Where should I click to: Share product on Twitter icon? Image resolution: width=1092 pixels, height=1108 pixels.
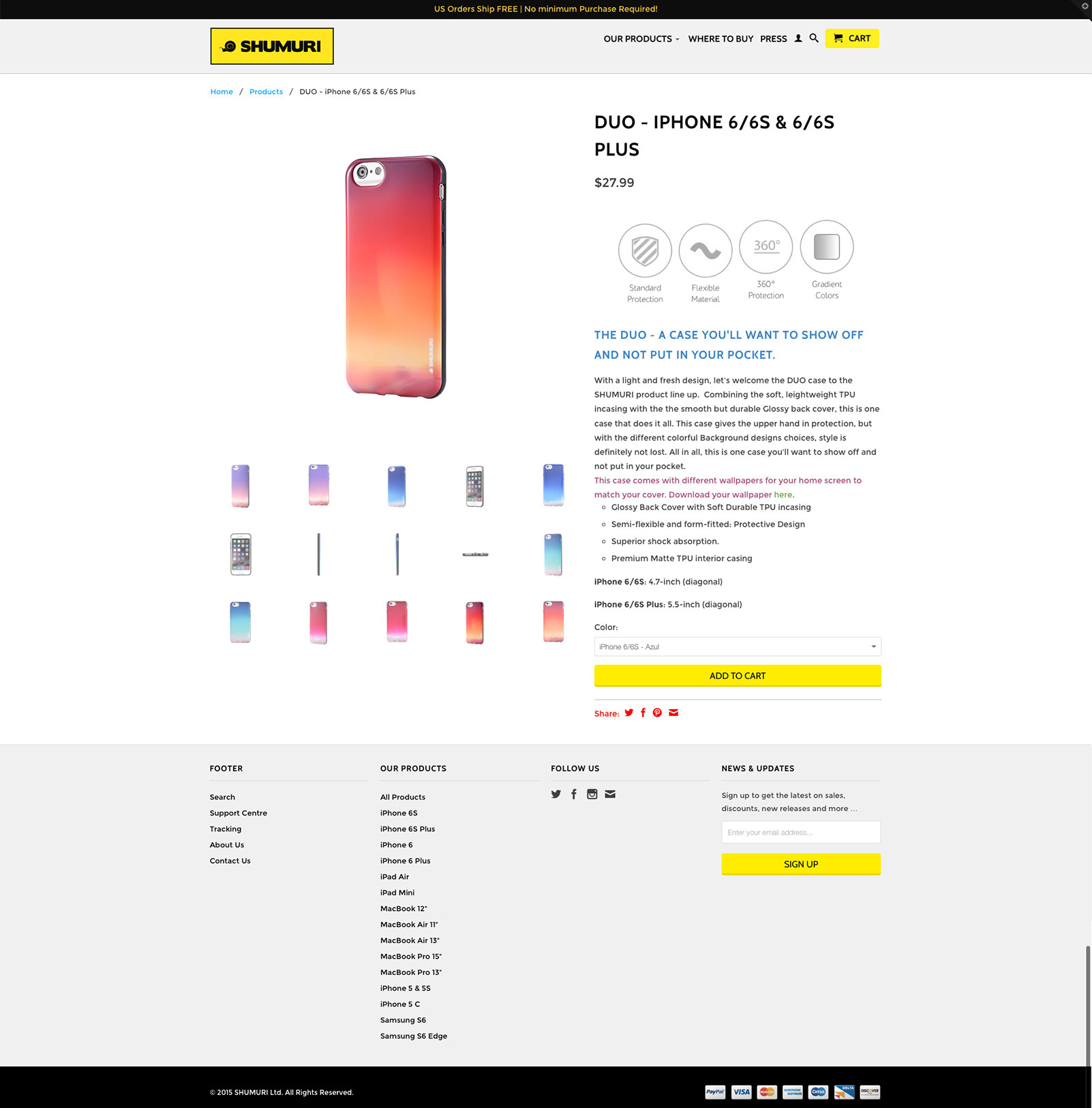click(628, 713)
